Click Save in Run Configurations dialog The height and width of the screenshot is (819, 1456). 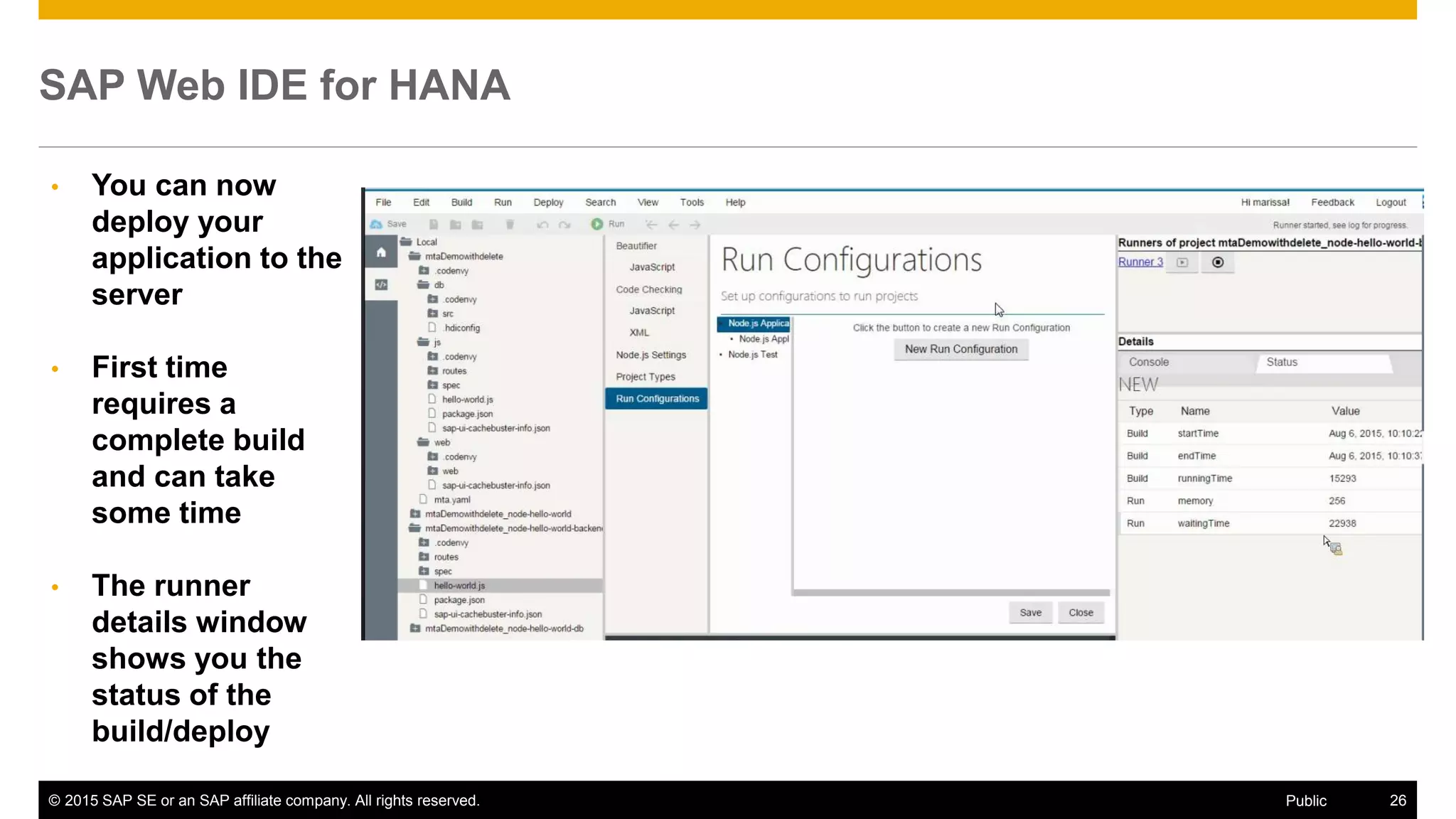tap(1030, 613)
